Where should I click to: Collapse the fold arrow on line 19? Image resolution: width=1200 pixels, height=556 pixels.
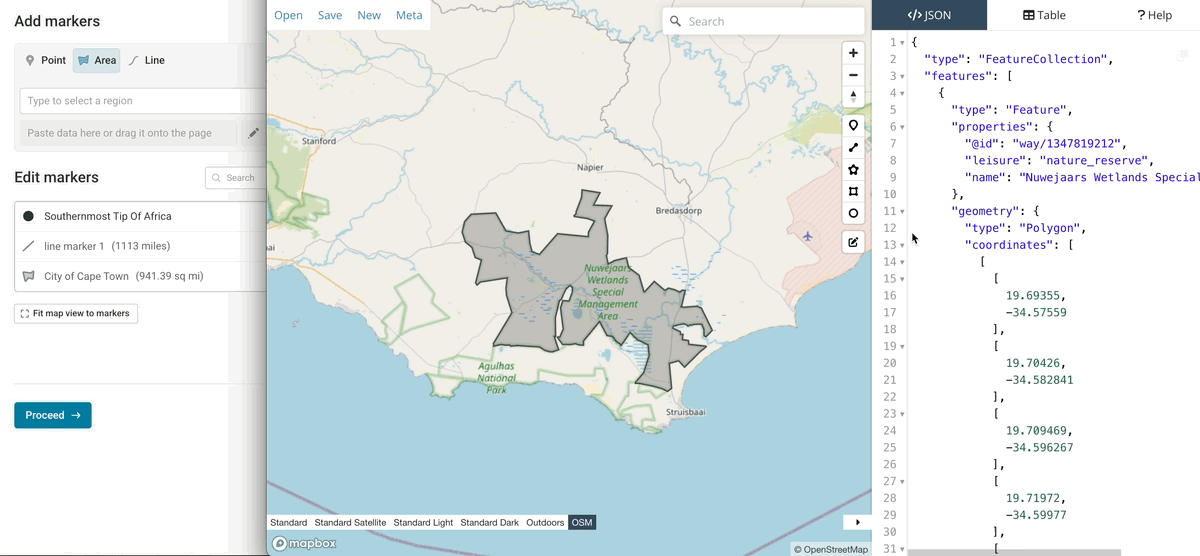(902, 347)
